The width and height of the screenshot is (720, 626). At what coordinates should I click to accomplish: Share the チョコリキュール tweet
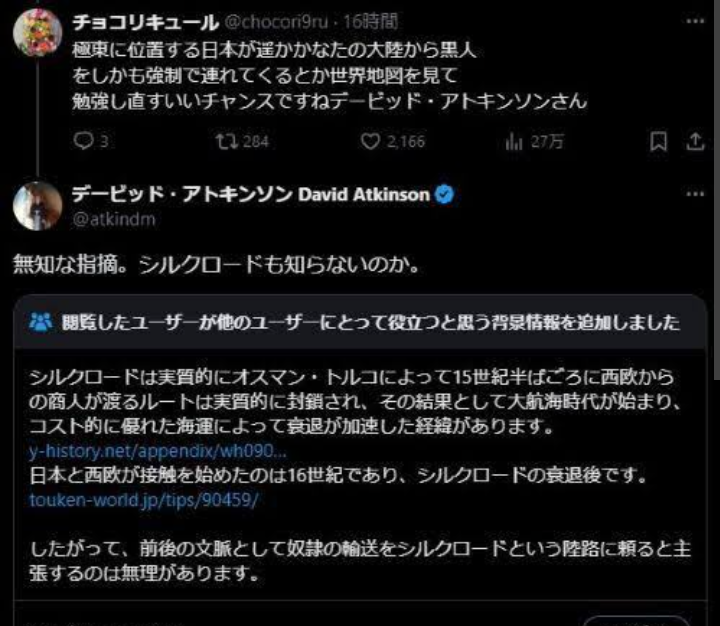[x=695, y=141]
